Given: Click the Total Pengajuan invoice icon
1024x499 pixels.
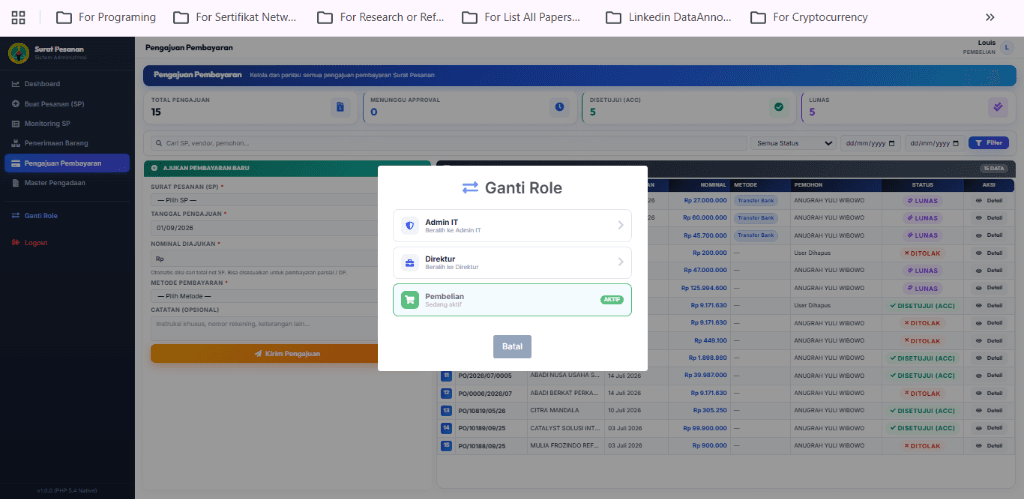Looking at the screenshot, I should pyautogui.click(x=340, y=107).
